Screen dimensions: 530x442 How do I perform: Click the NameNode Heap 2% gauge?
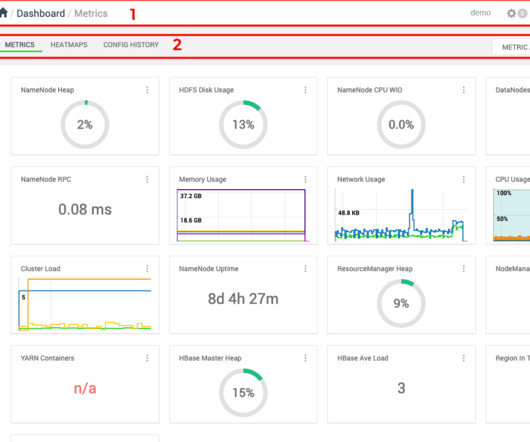[x=85, y=124]
